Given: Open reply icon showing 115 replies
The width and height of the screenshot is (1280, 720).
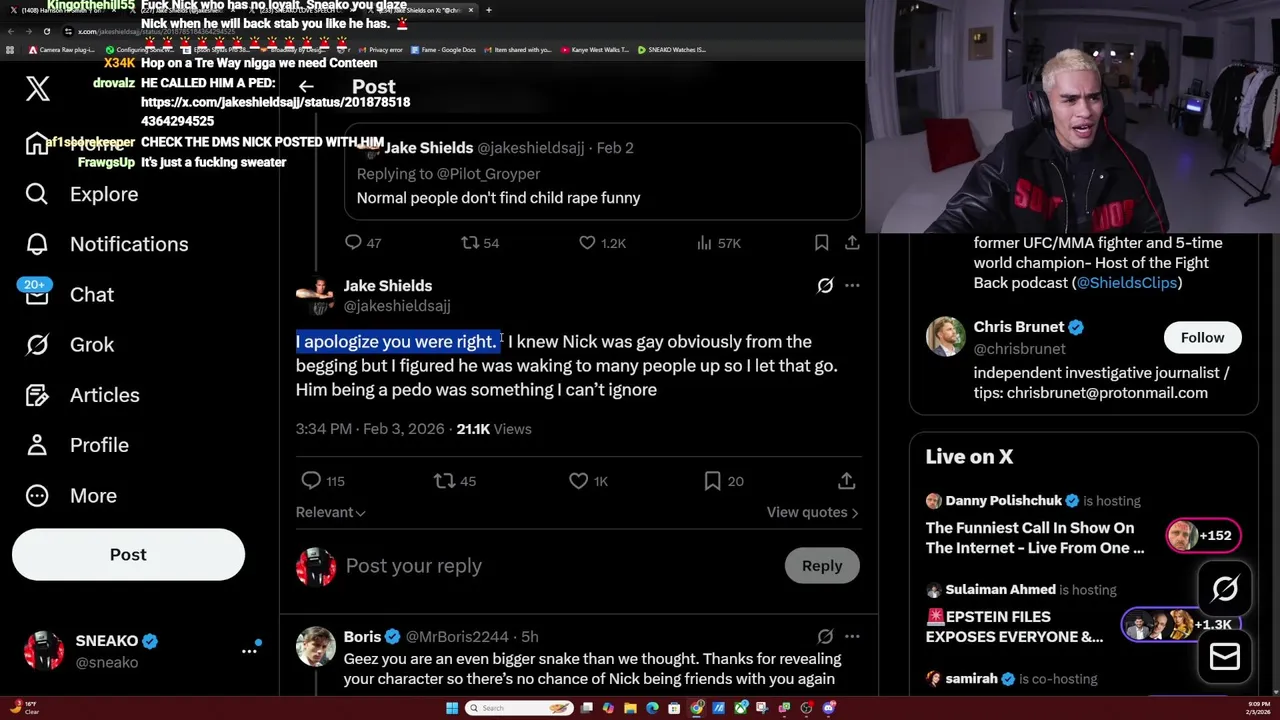Looking at the screenshot, I should pyautogui.click(x=311, y=481).
